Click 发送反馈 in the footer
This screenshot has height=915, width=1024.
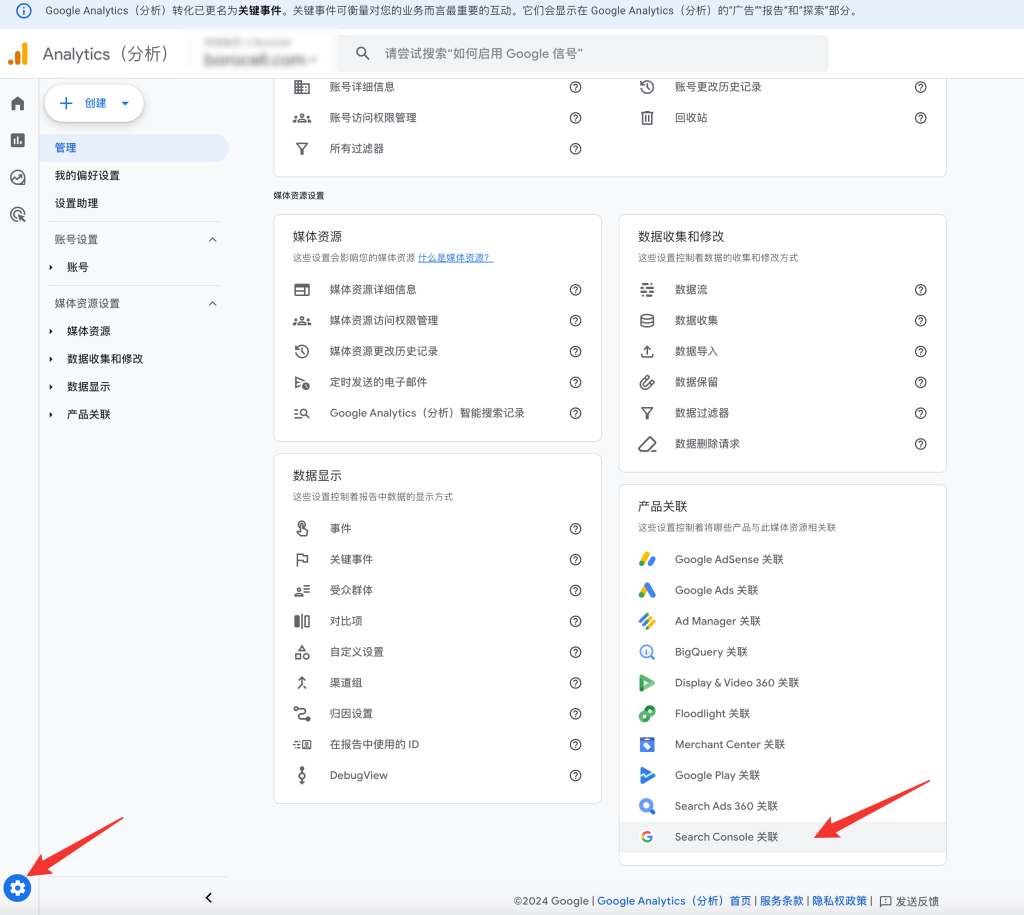click(x=909, y=901)
